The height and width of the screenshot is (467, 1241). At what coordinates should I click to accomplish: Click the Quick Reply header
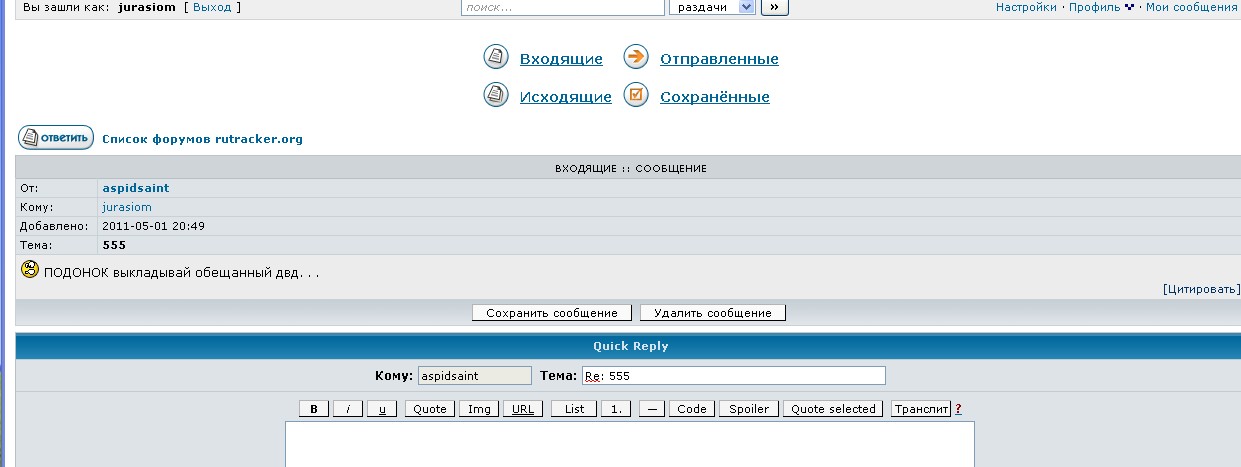pos(630,346)
